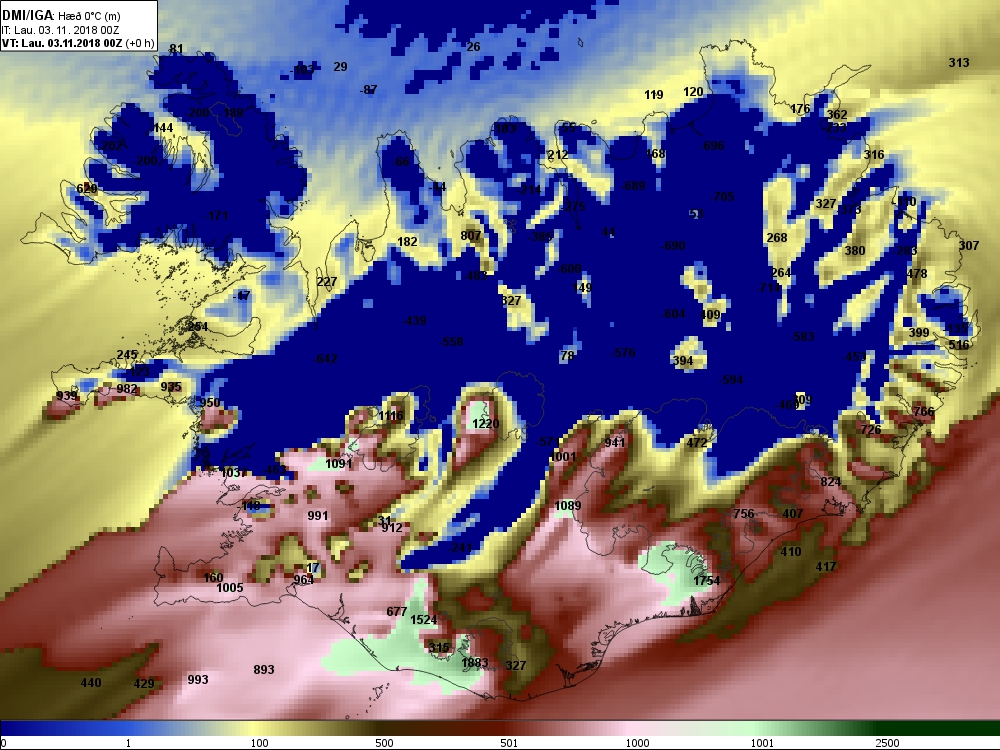Click the "DMI/IGA: Hæð 0°C (m)" title text
This screenshot has width=1000, height=750.
pos(62,15)
